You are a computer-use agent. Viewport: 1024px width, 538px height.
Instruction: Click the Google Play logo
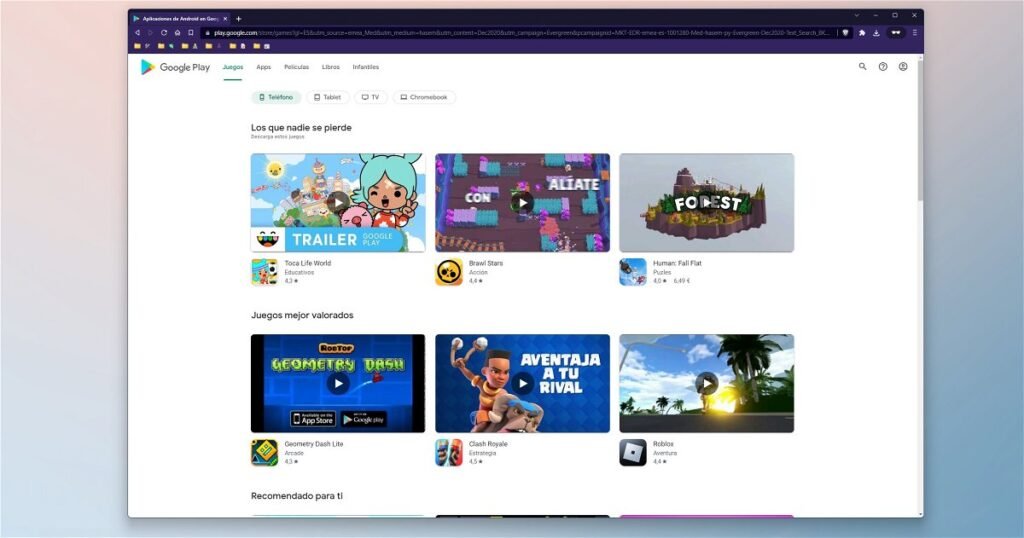point(175,67)
